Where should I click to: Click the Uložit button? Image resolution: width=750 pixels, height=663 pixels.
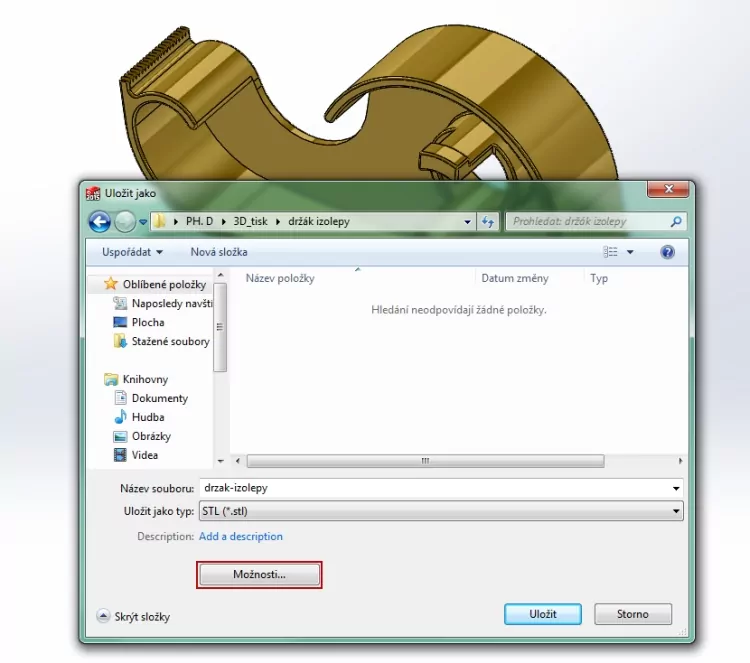click(543, 614)
